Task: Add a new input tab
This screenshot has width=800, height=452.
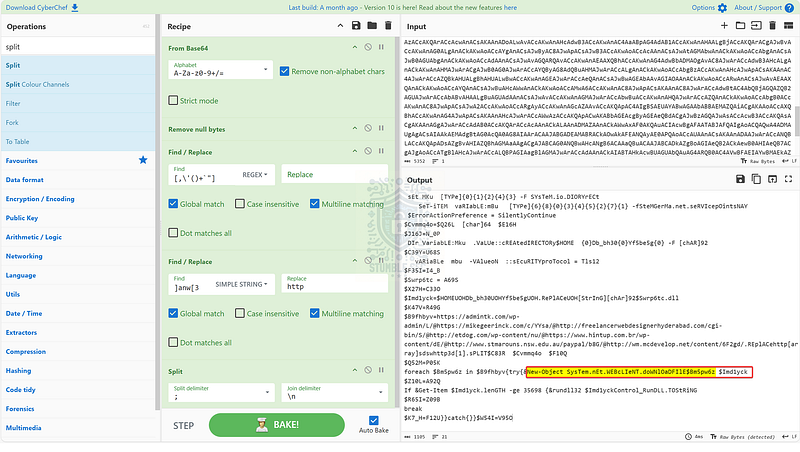Action: click(724, 26)
